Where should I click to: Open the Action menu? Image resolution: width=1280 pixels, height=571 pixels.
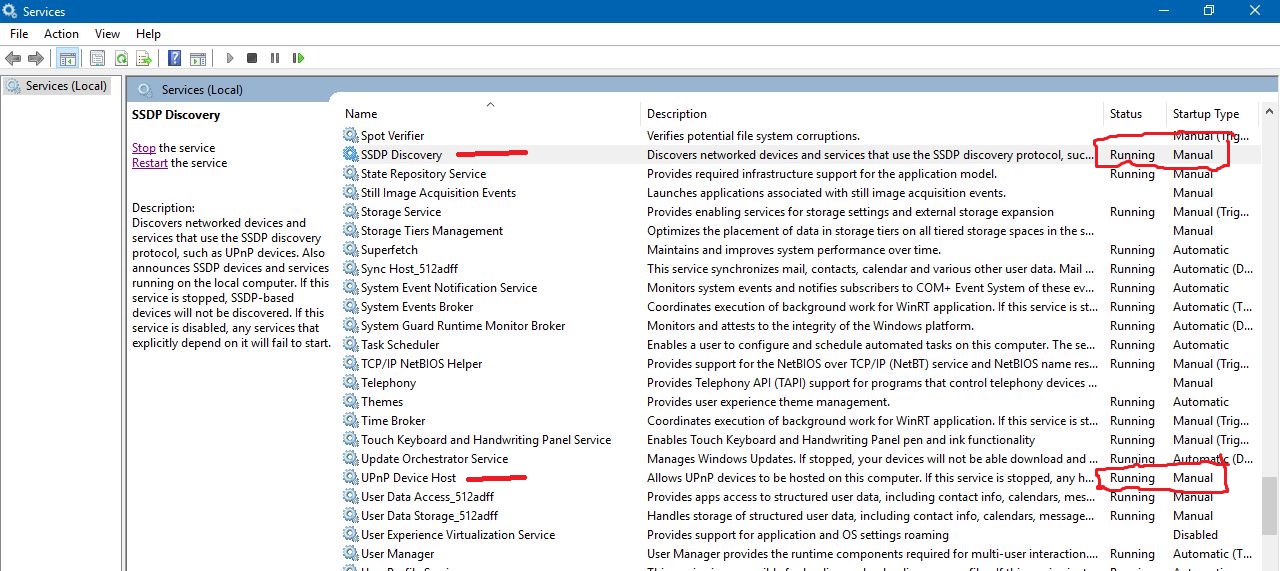61,34
